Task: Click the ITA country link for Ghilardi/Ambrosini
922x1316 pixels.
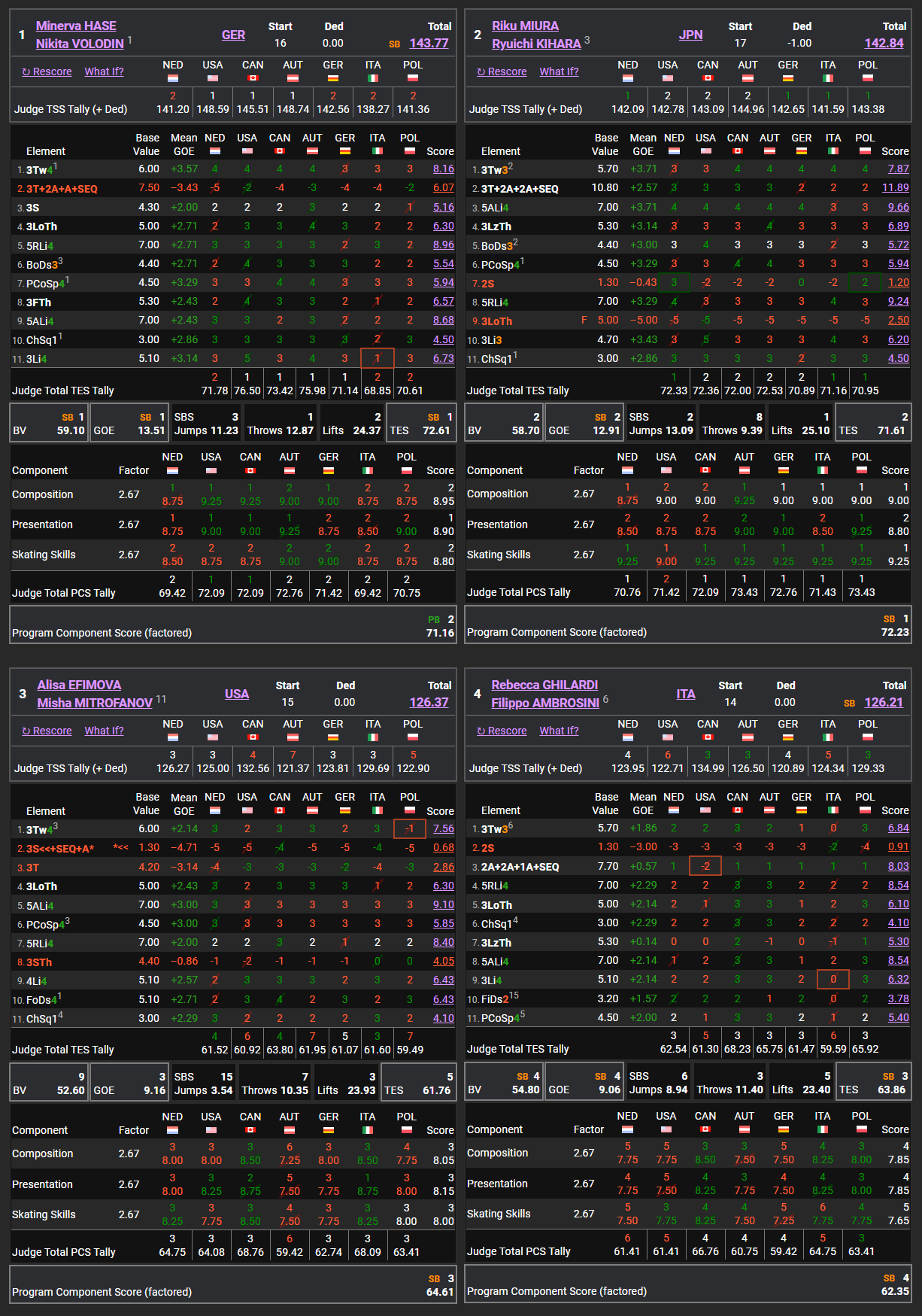Action: 685,694
